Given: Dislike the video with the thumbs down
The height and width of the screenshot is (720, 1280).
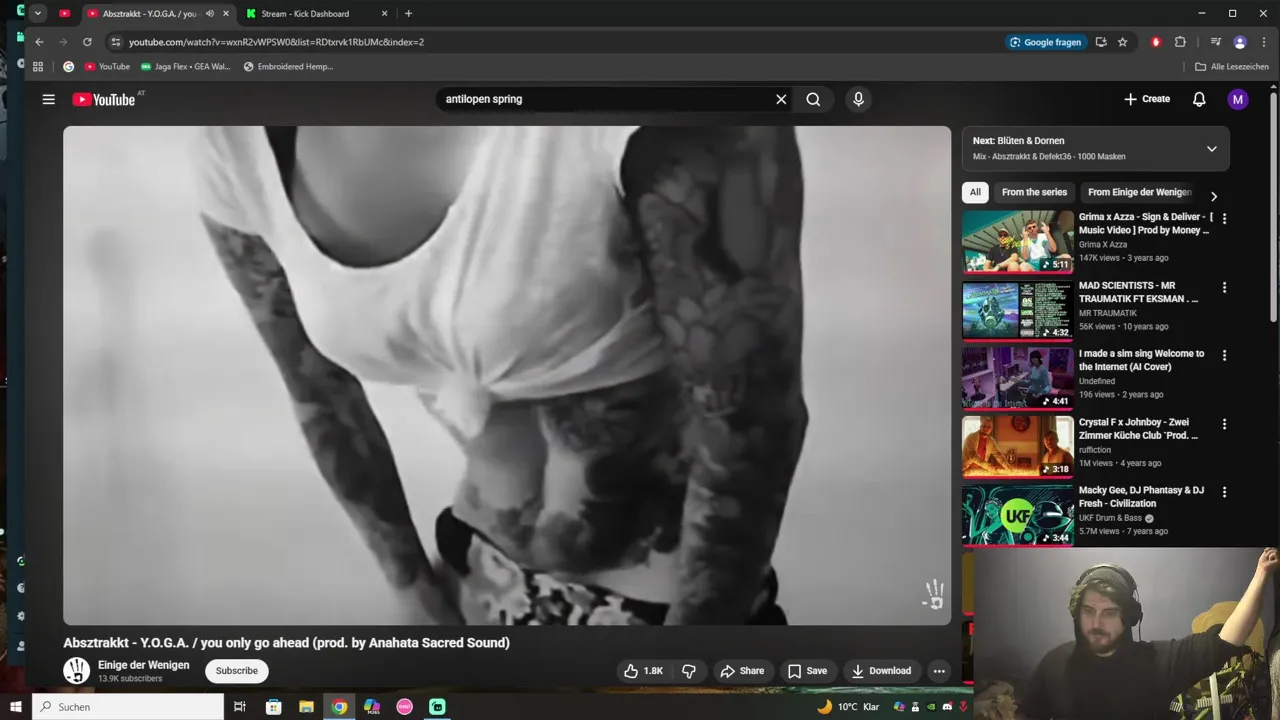Looking at the screenshot, I should click(689, 671).
